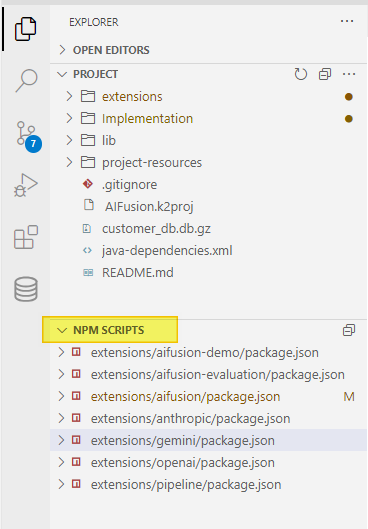
Task: Open the Extensions view icon
Action: pyautogui.click(x=26, y=237)
